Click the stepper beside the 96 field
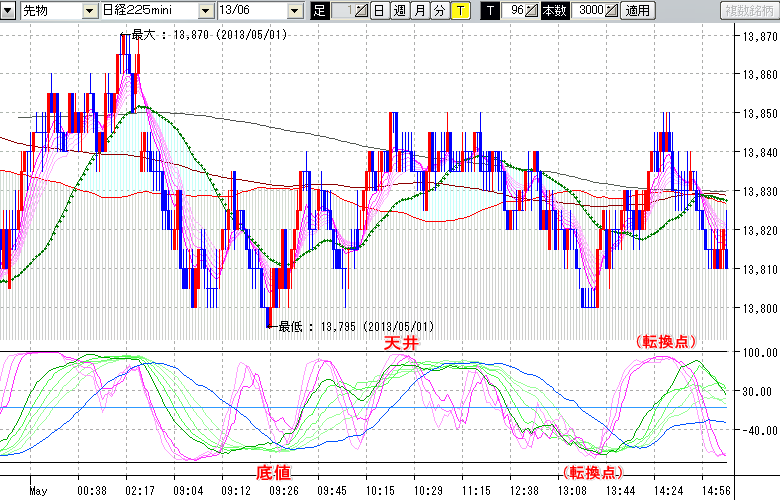 click(532, 11)
